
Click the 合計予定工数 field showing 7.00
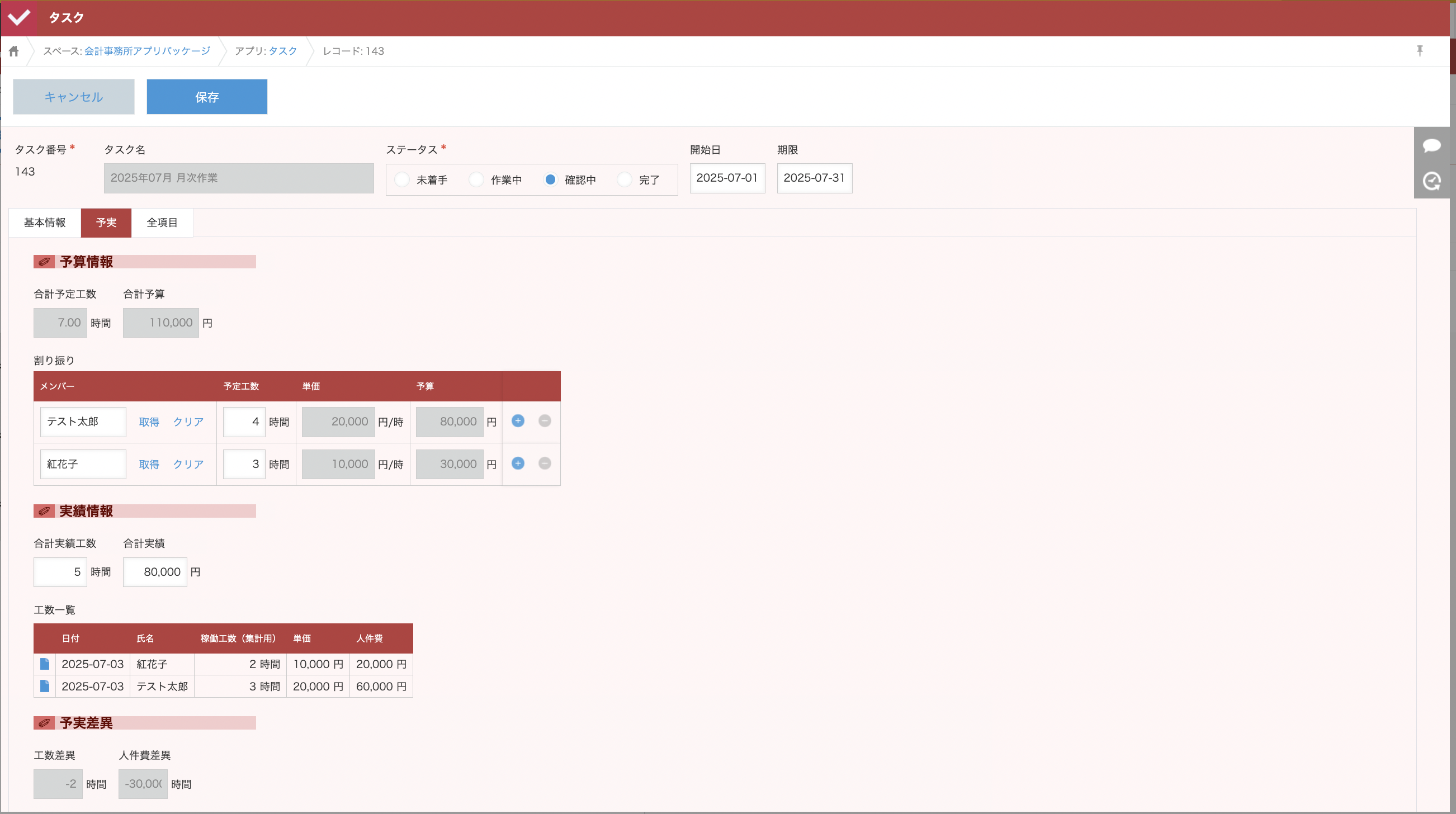pos(60,323)
